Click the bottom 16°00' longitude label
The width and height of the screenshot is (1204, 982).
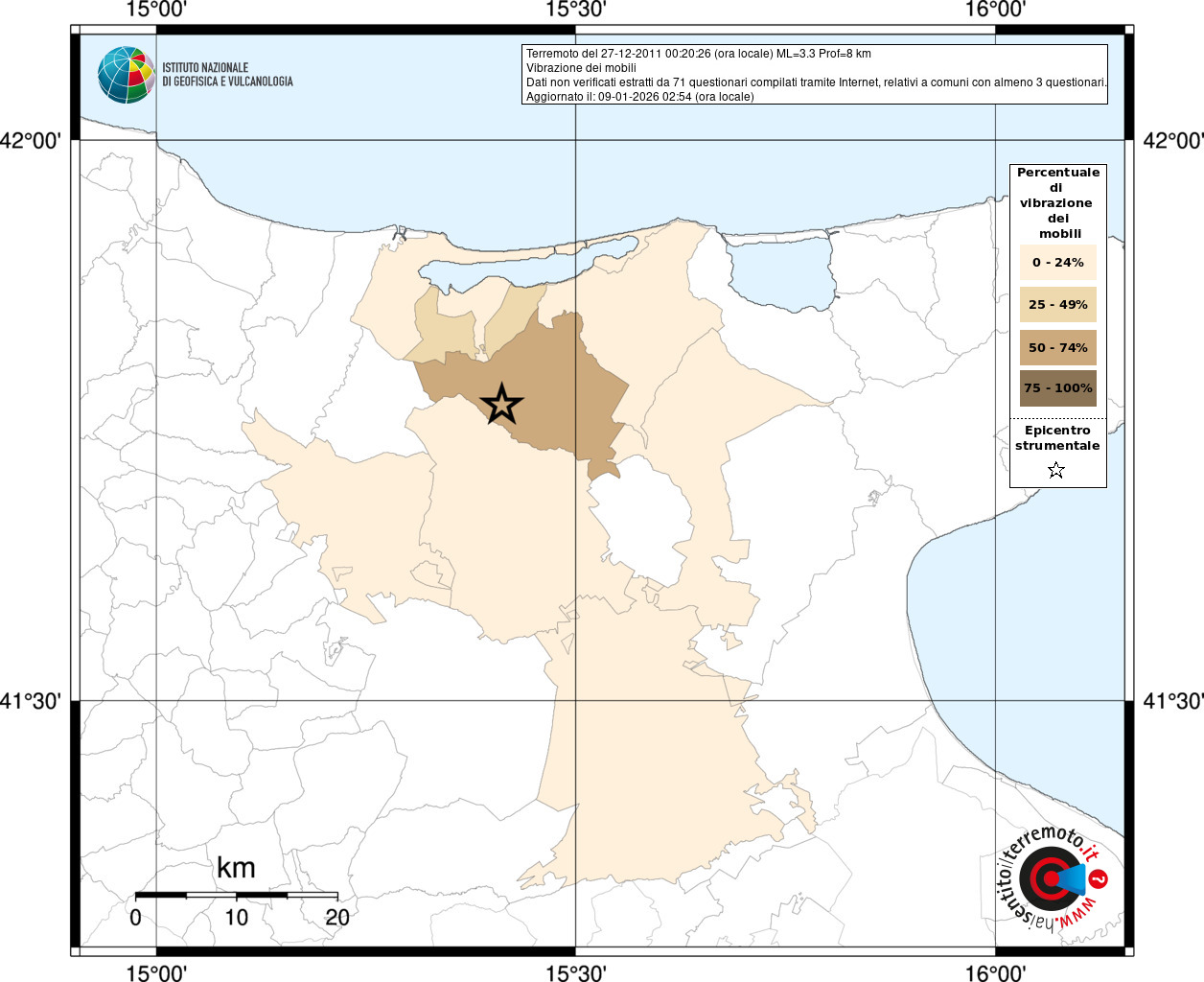tap(995, 972)
